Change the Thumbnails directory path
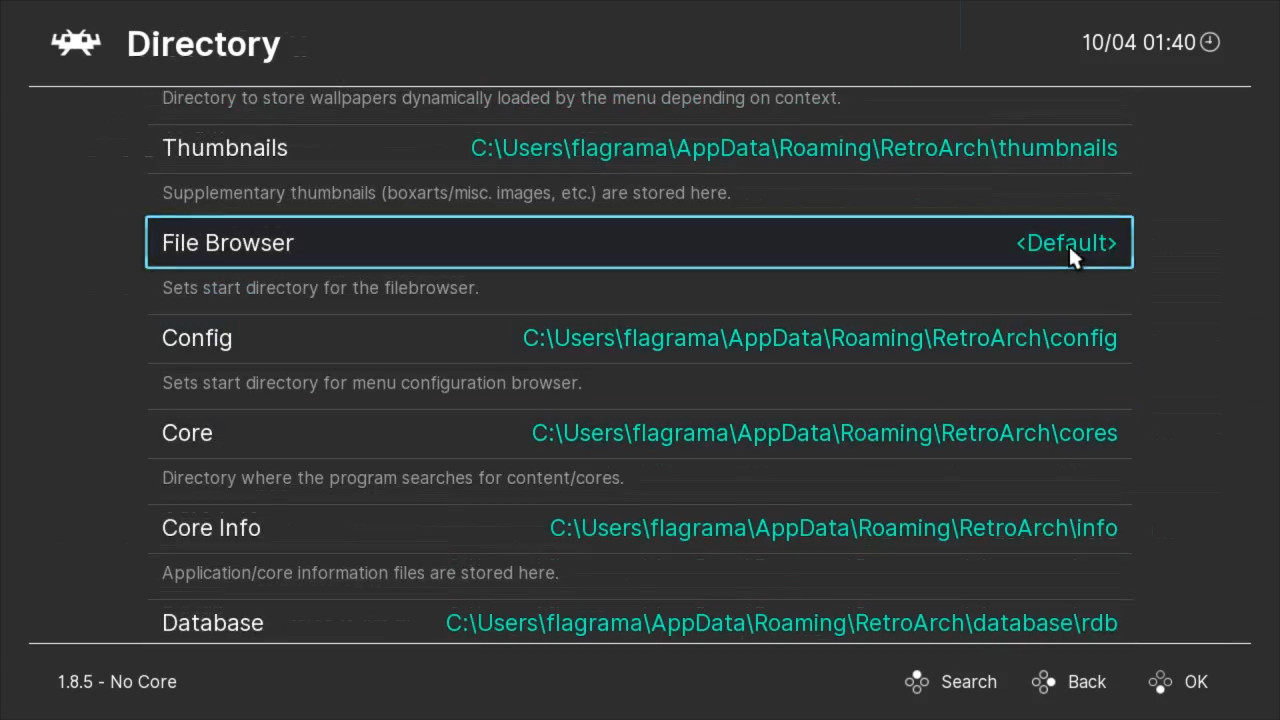1280x720 pixels. click(x=794, y=148)
